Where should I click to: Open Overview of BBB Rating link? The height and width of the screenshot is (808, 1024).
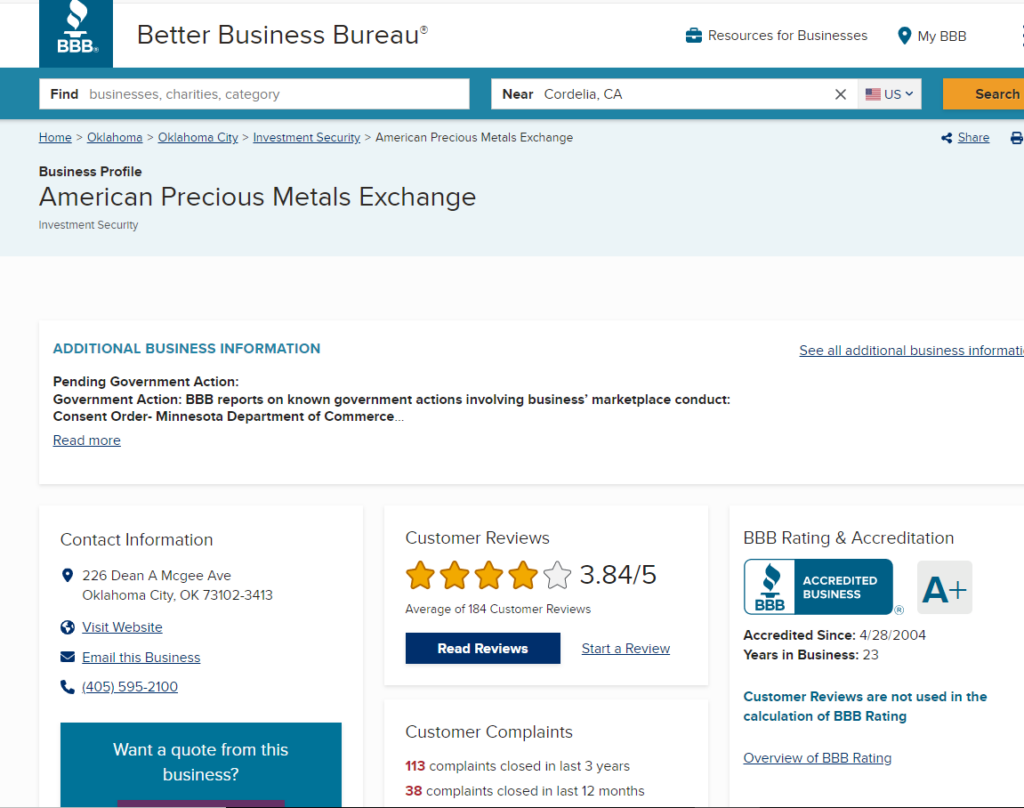pos(817,758)
